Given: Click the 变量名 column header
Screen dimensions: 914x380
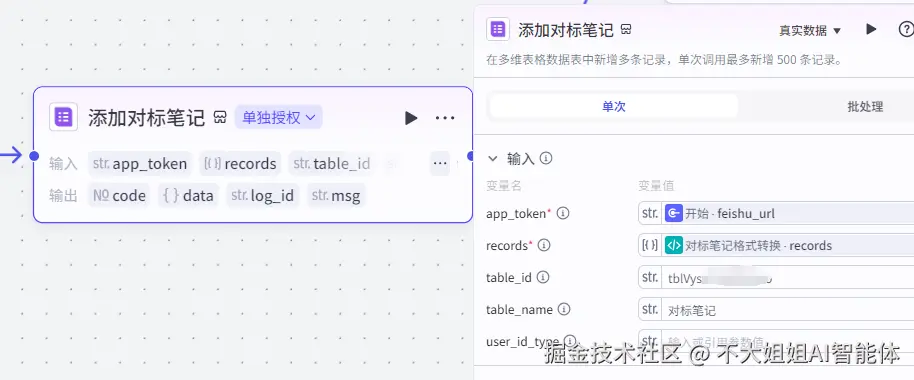Looking at the screenshot, I should pos(504,186).
